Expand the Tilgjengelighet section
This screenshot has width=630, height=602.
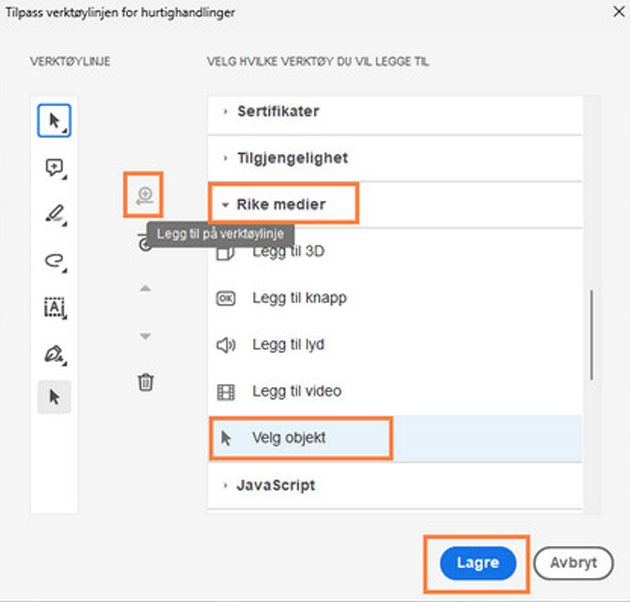pos(292,158)
